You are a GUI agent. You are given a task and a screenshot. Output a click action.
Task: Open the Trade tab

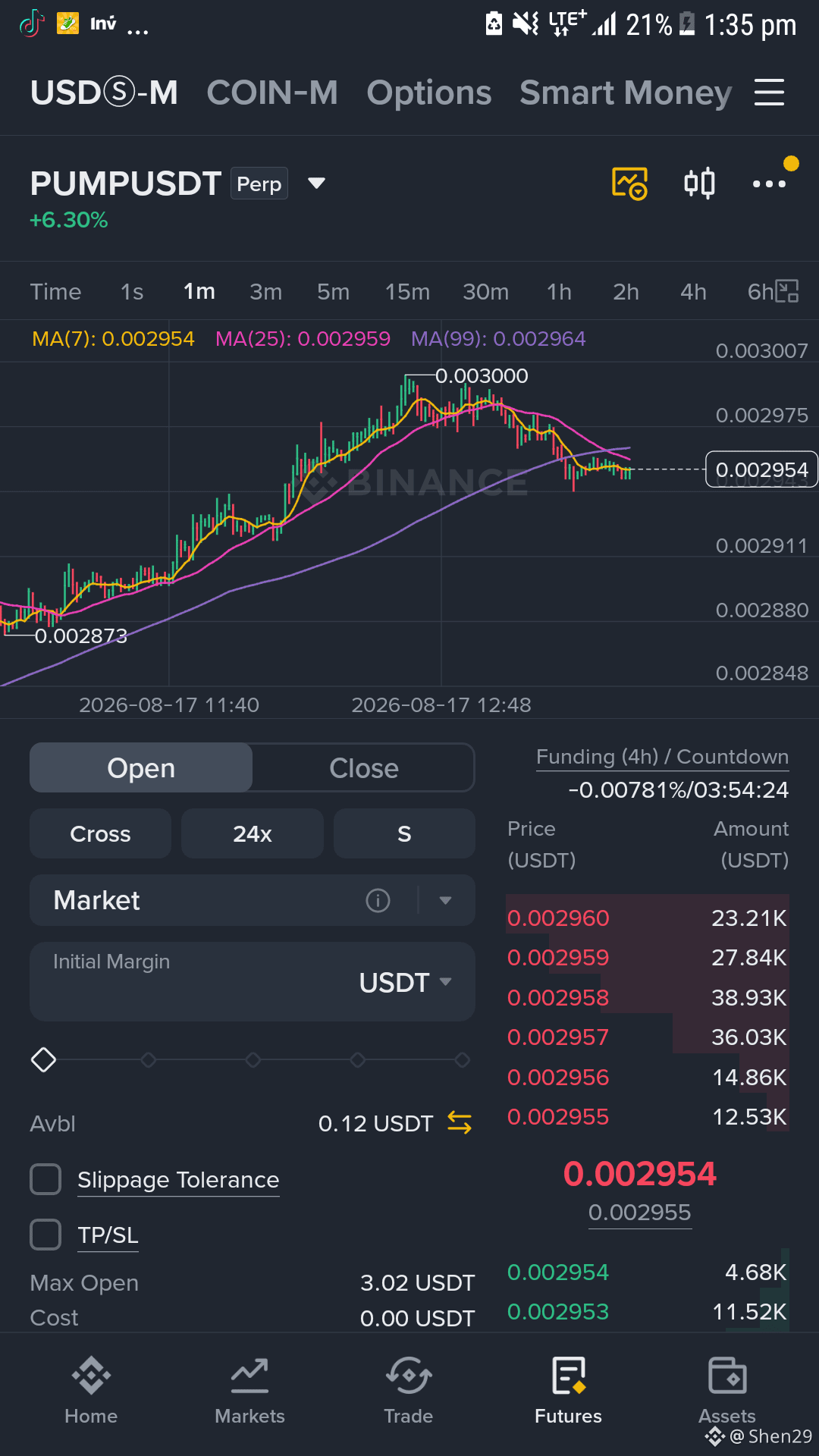[409, 1391]
